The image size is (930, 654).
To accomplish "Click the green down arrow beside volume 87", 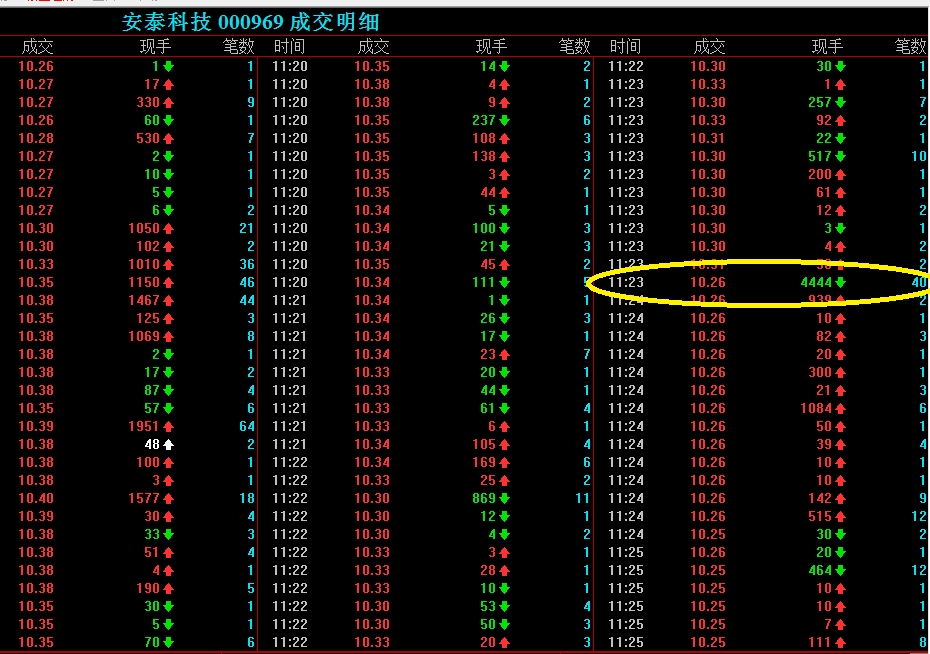I will pyautogui.click(x=168, y=391).
